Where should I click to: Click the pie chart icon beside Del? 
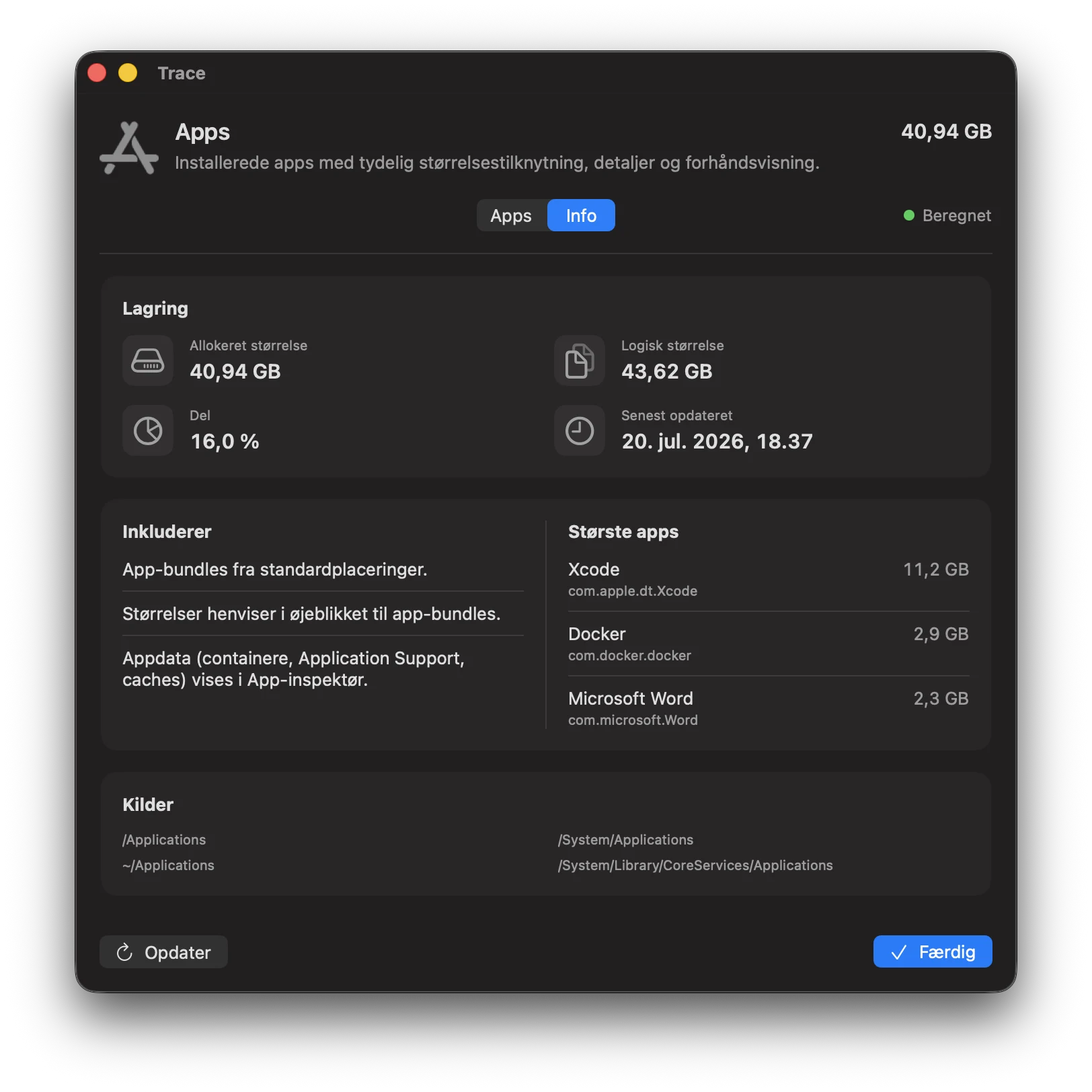click(x=148, y=430)
